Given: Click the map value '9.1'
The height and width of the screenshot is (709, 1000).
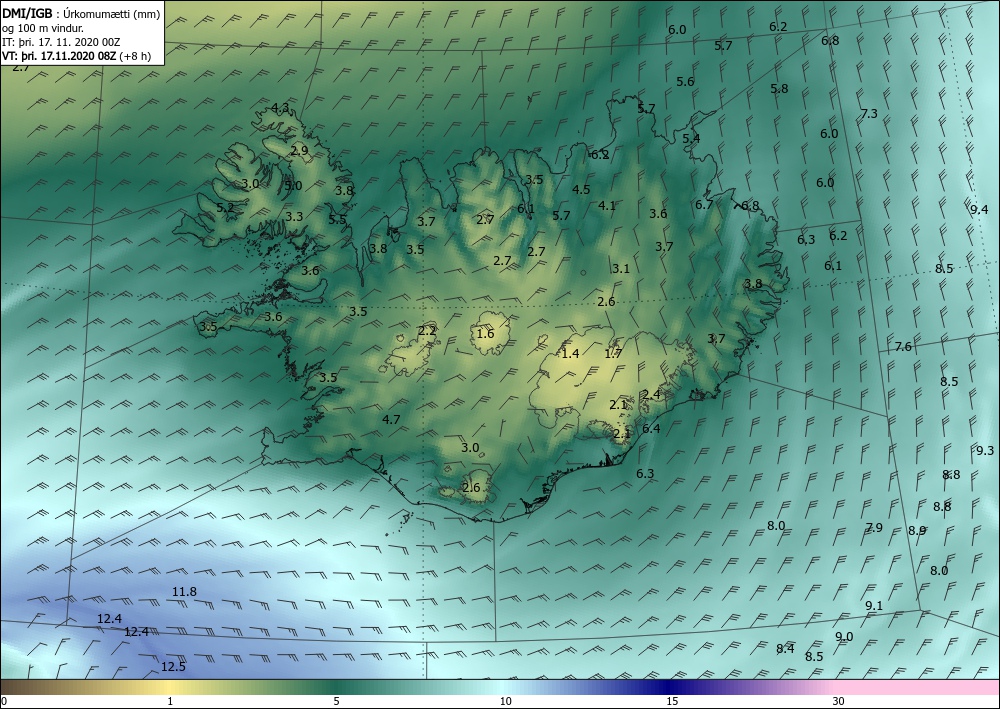Looking at the screenshot, I should 874,606.
